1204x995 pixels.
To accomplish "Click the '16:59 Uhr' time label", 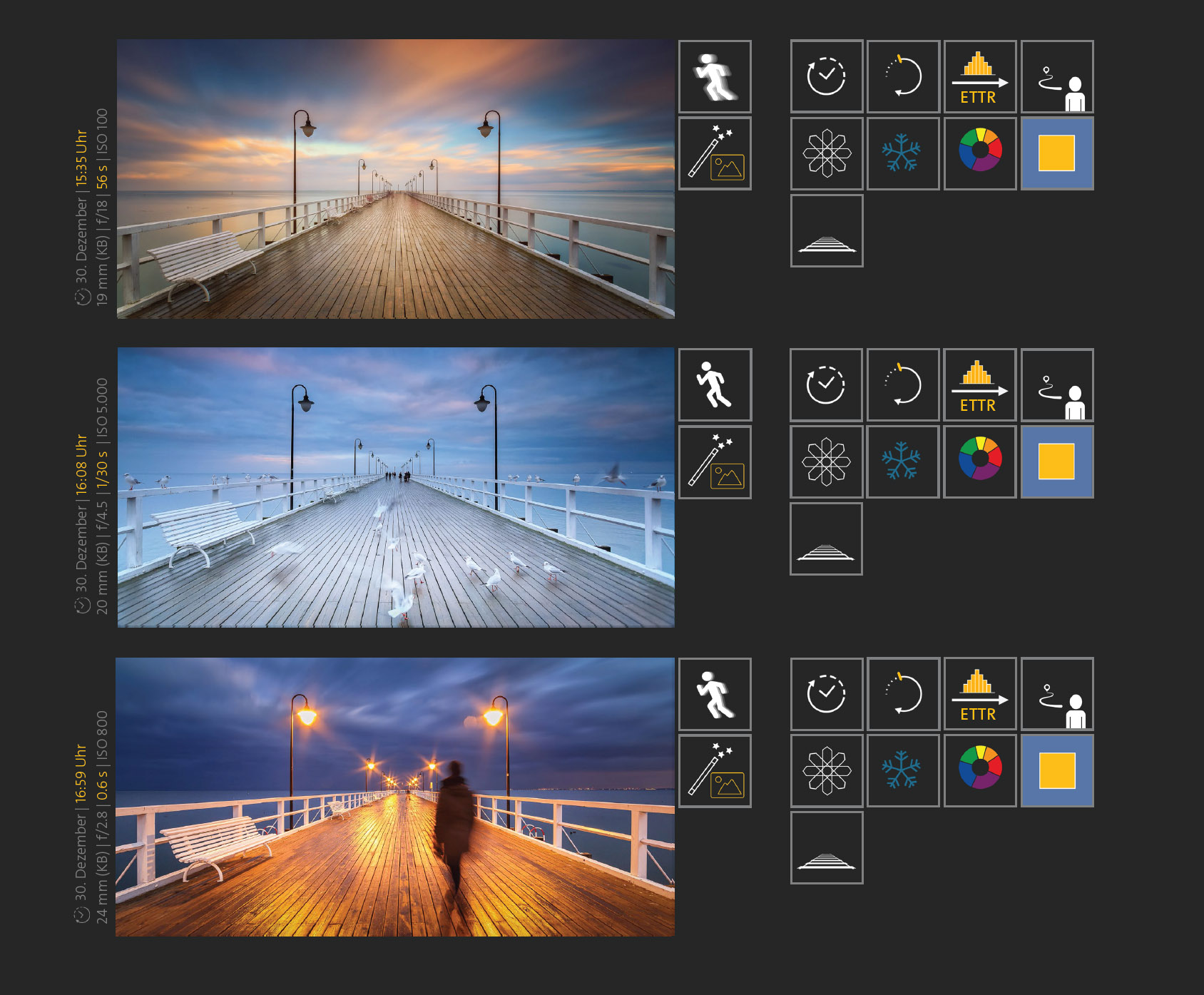I will (81, 774).
